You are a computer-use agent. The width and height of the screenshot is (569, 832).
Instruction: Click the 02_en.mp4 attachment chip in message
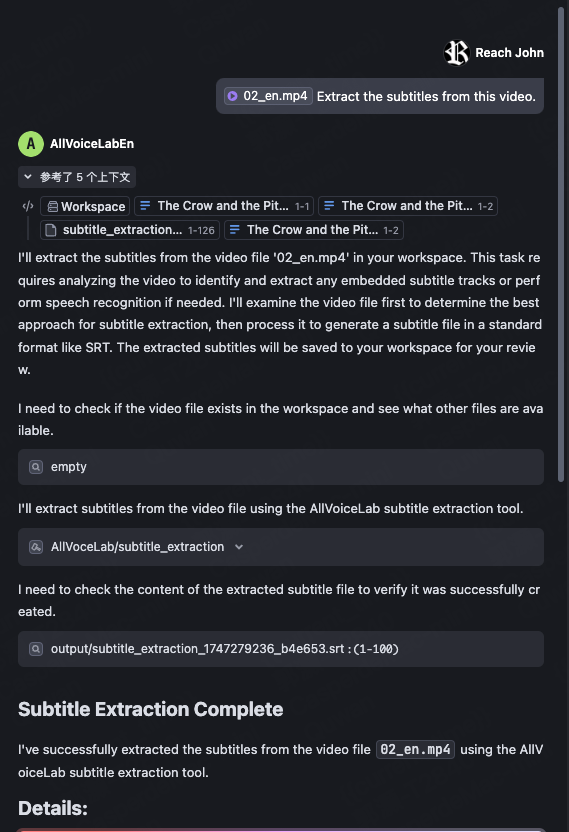click(x=268, y=96)
